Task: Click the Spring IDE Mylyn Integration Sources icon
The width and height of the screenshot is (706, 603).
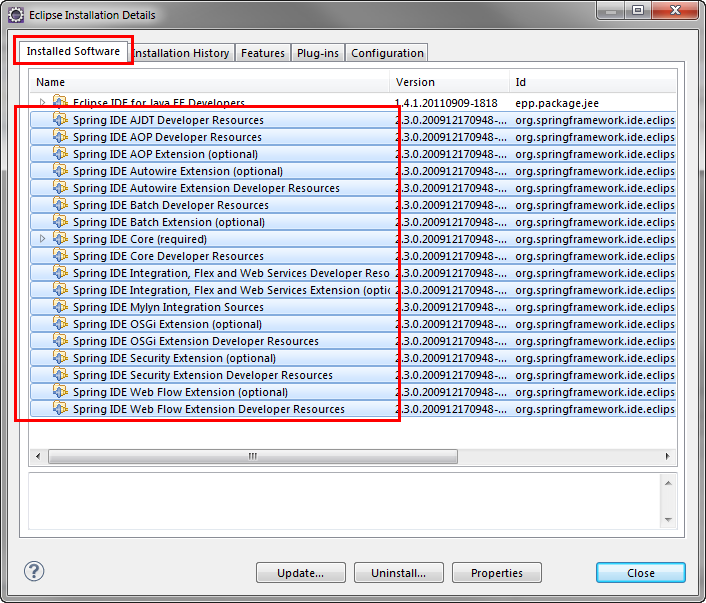Action: coord(60,307)
